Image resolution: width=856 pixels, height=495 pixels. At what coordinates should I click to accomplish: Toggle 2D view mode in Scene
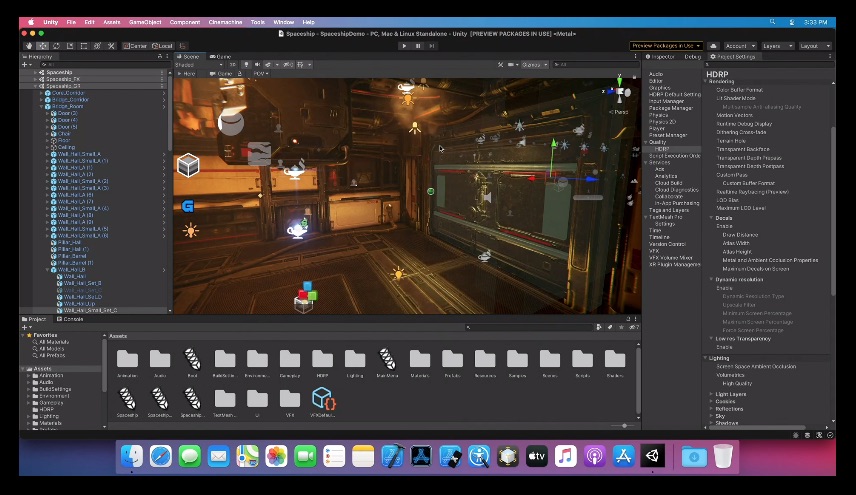(x=233, y=65)
